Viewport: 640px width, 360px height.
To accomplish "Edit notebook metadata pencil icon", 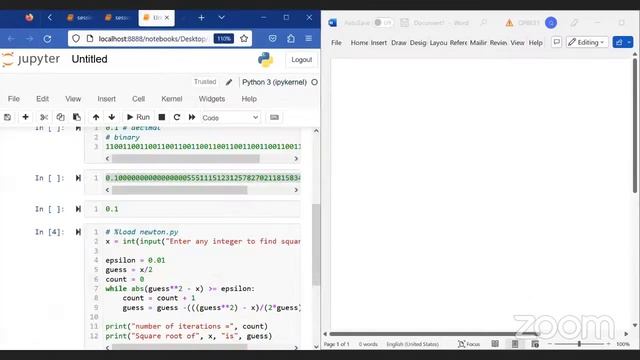I will pos(229,82).
